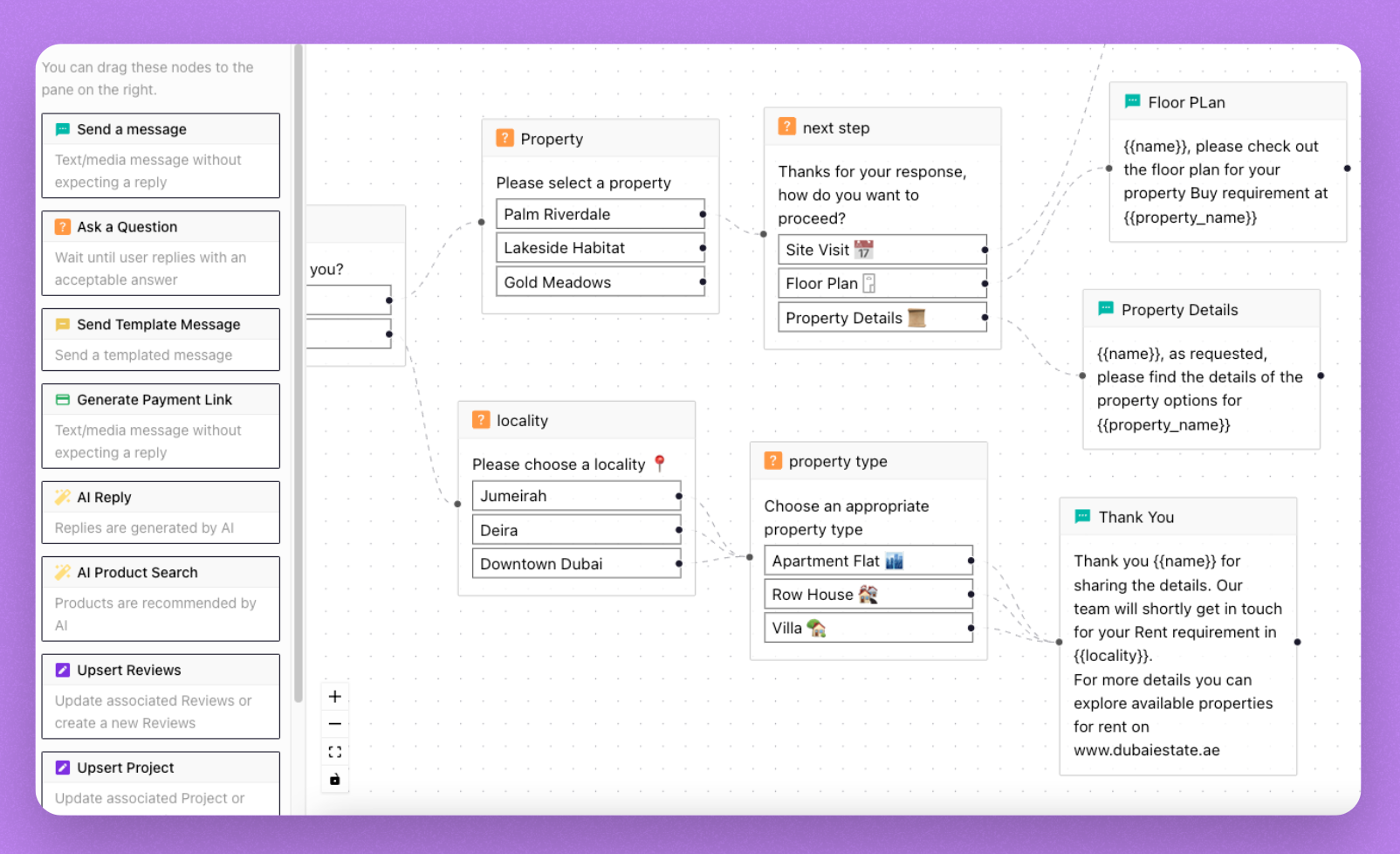Pick the Apartment Flat property type
Image resolution: width=1400 pixels, height=854 pixels.
tap(868, 561)
